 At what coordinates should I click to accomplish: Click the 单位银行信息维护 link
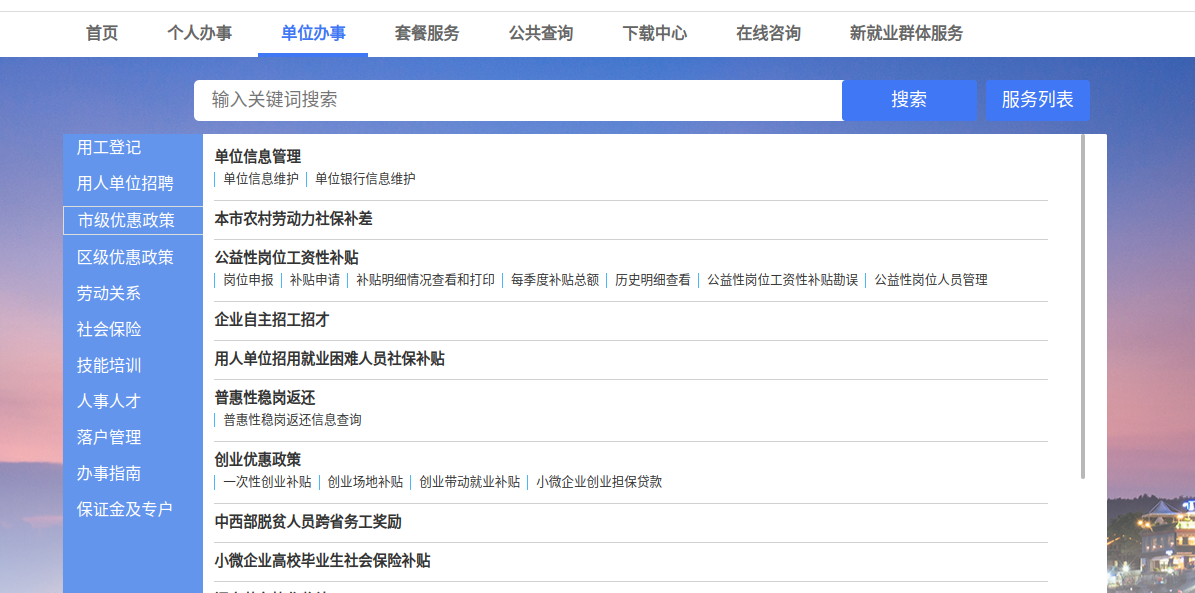365,179
